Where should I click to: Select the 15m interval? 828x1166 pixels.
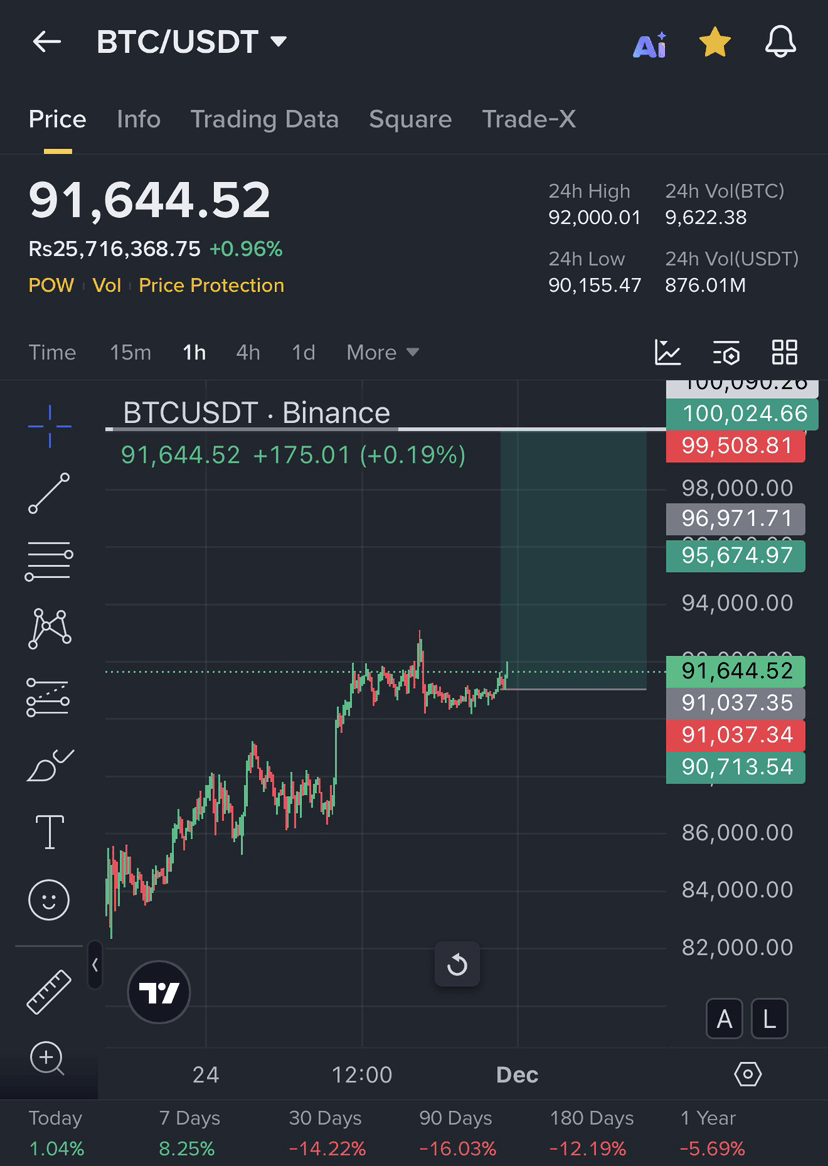point(130,352)
